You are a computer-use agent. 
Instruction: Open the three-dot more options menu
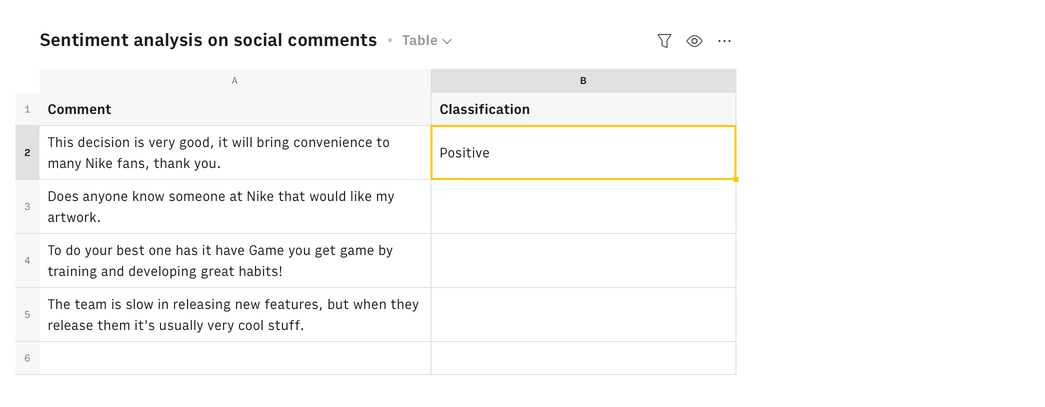725,41
